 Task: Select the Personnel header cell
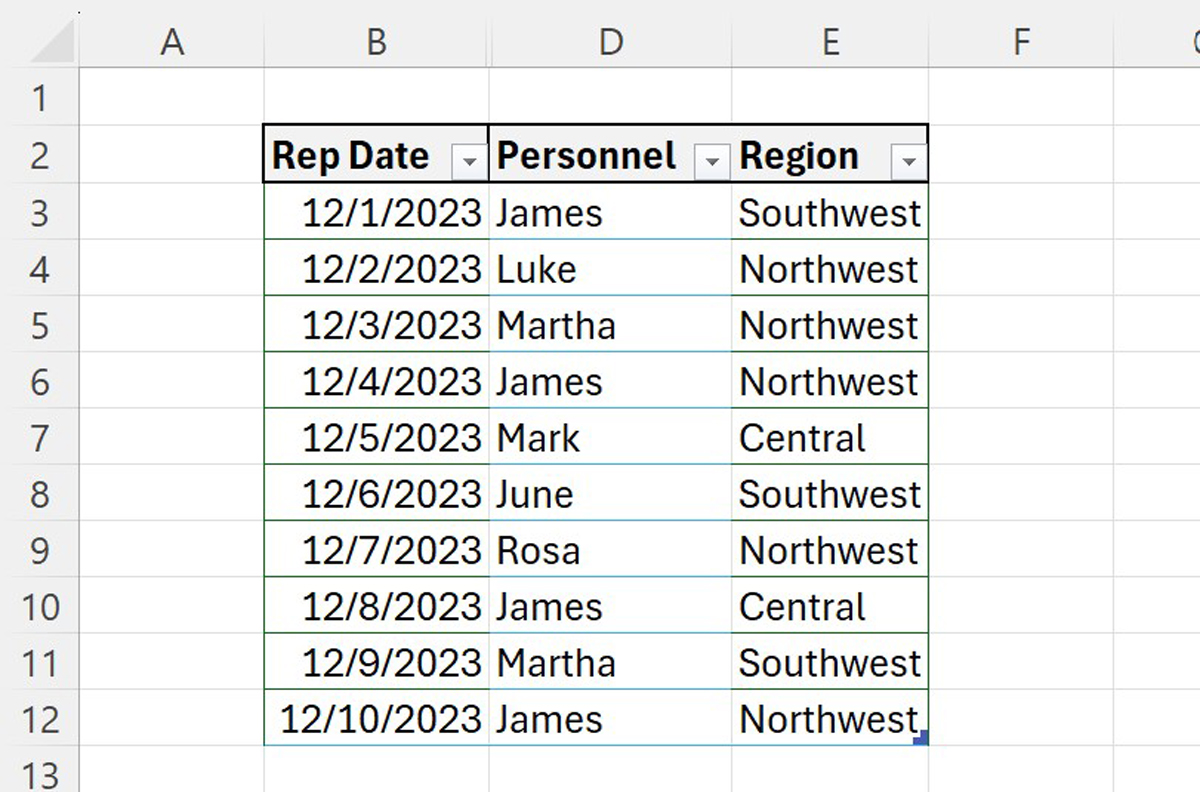pyautogui.click(x=590, y=155)
